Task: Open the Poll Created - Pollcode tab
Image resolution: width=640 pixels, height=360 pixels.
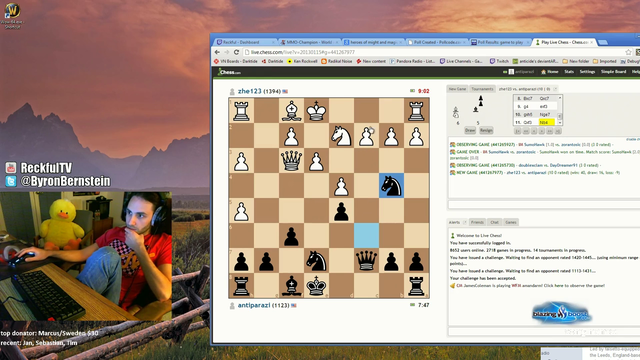Action: pos(436,42)
